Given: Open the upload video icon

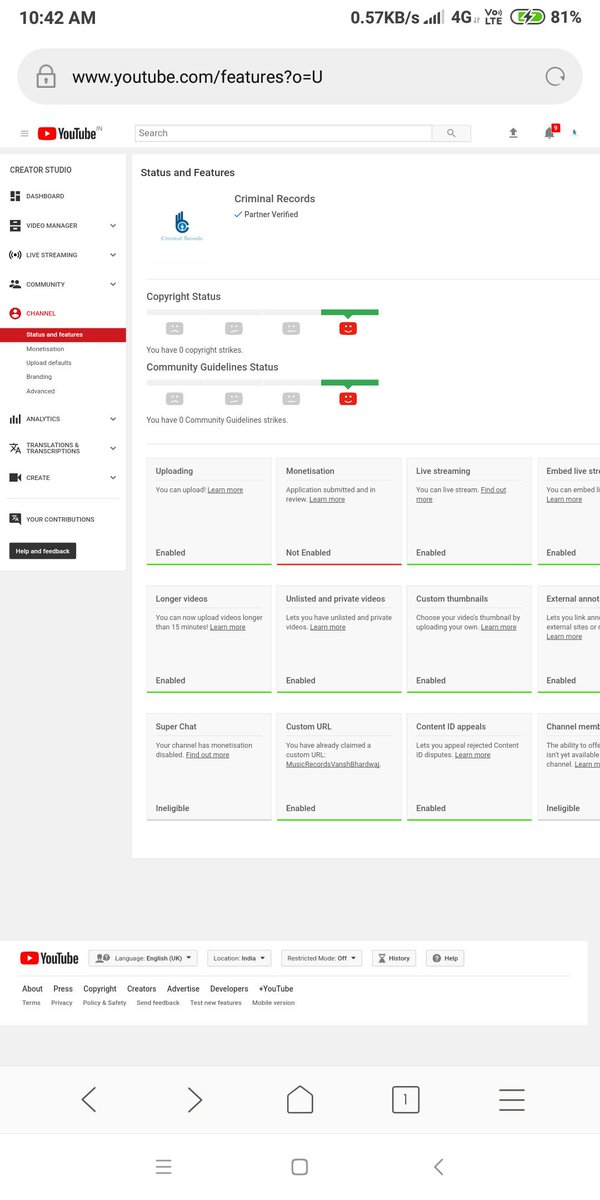Looking at the screenshot, I should (513, 133).
